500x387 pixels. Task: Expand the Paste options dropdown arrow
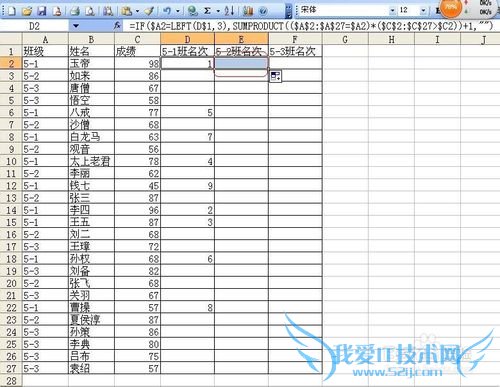137,11
